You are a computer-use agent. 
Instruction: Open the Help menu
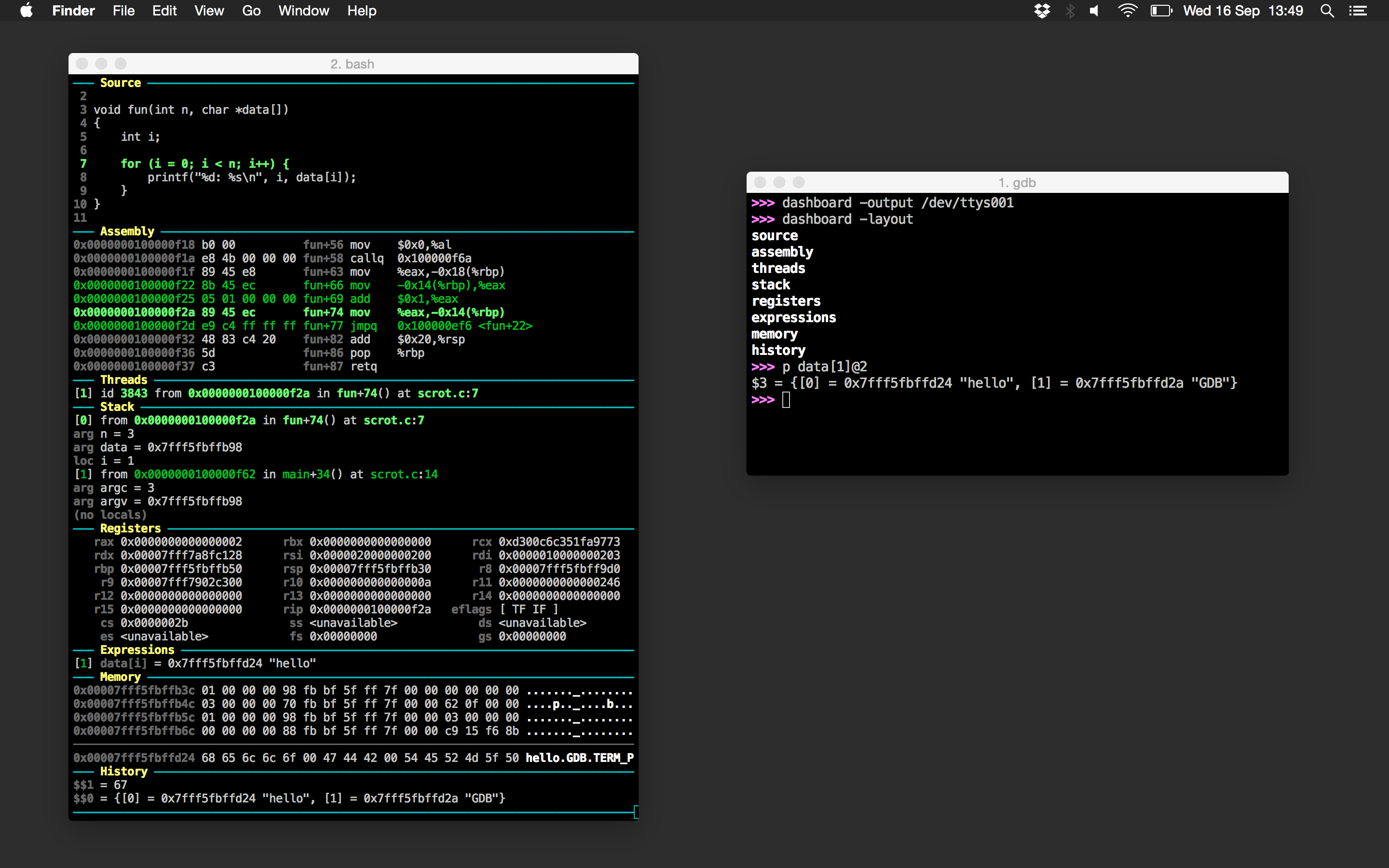point(362,10)
